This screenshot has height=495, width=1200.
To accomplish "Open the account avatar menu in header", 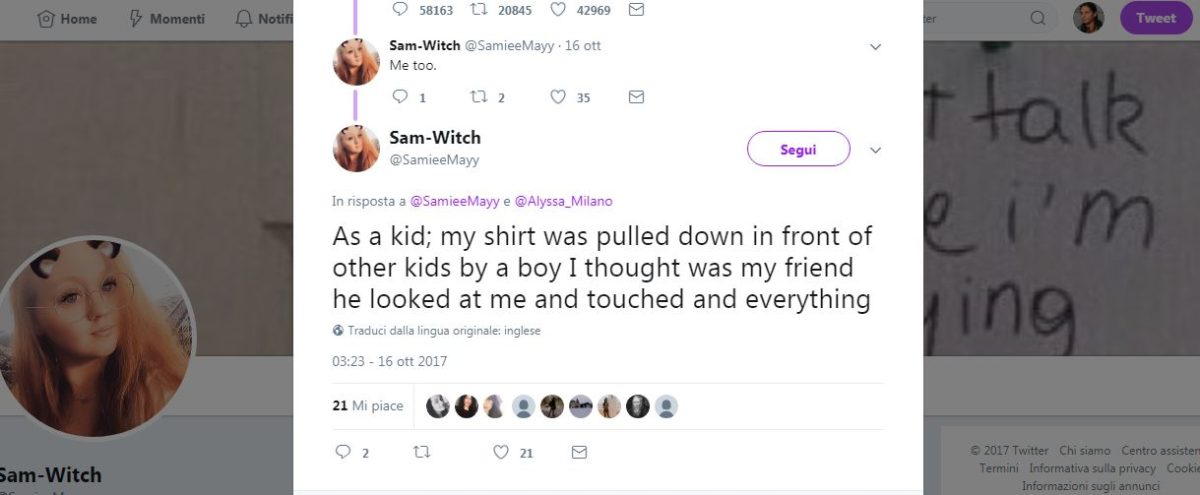I will [1088, 18].
